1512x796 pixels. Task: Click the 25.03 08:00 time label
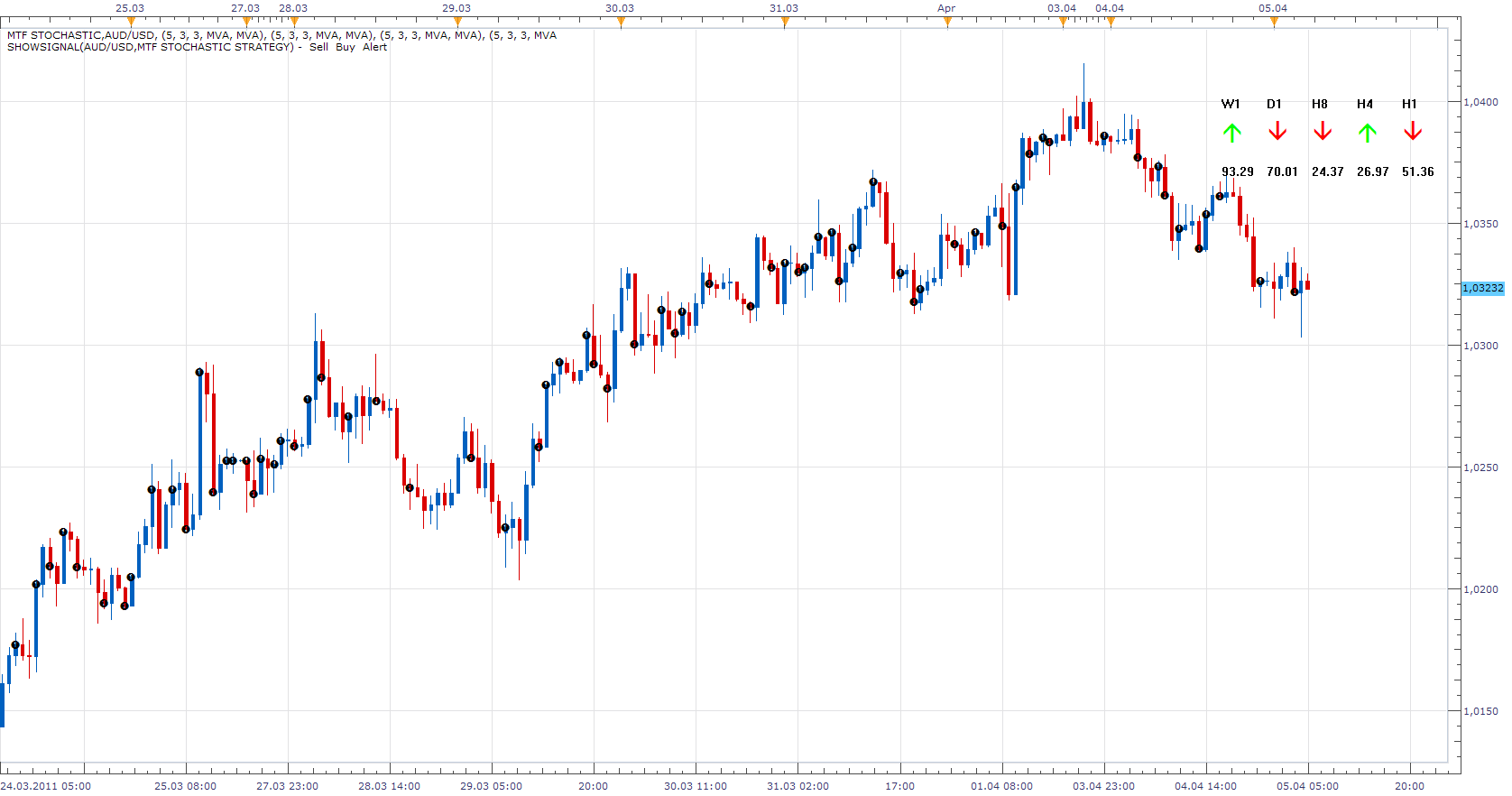pyautogui.click(x=185, y=786)
